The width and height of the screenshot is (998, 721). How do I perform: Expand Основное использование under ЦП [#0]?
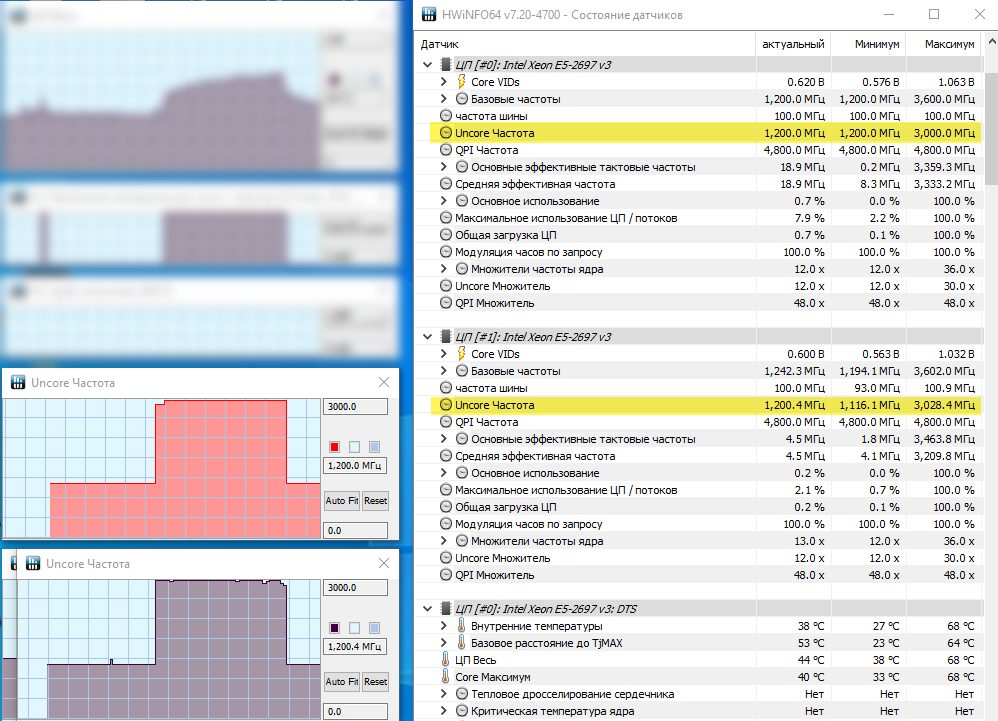click(x=444, y=201)
